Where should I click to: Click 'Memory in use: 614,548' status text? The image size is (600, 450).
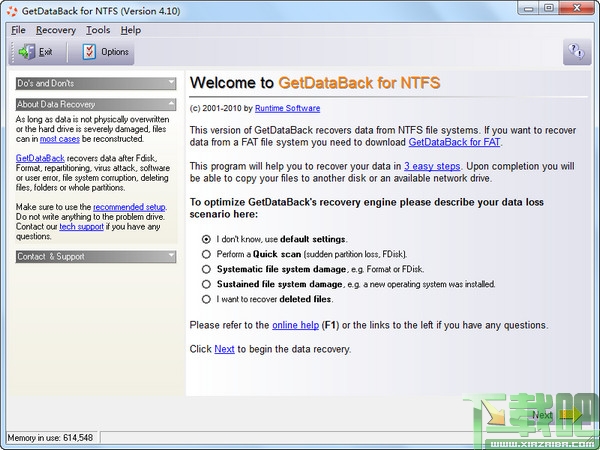tap(50, 437)
